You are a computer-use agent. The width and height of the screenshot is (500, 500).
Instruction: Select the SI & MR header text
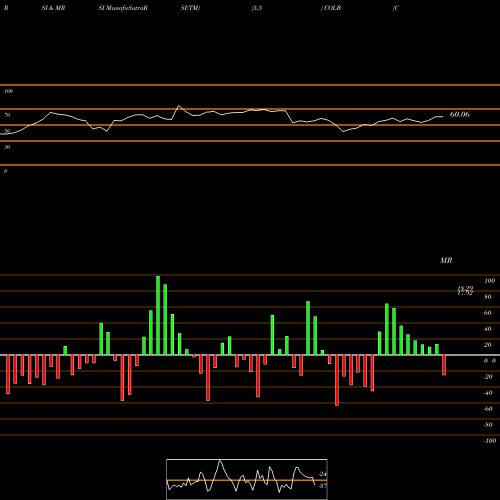pos(53,8)
